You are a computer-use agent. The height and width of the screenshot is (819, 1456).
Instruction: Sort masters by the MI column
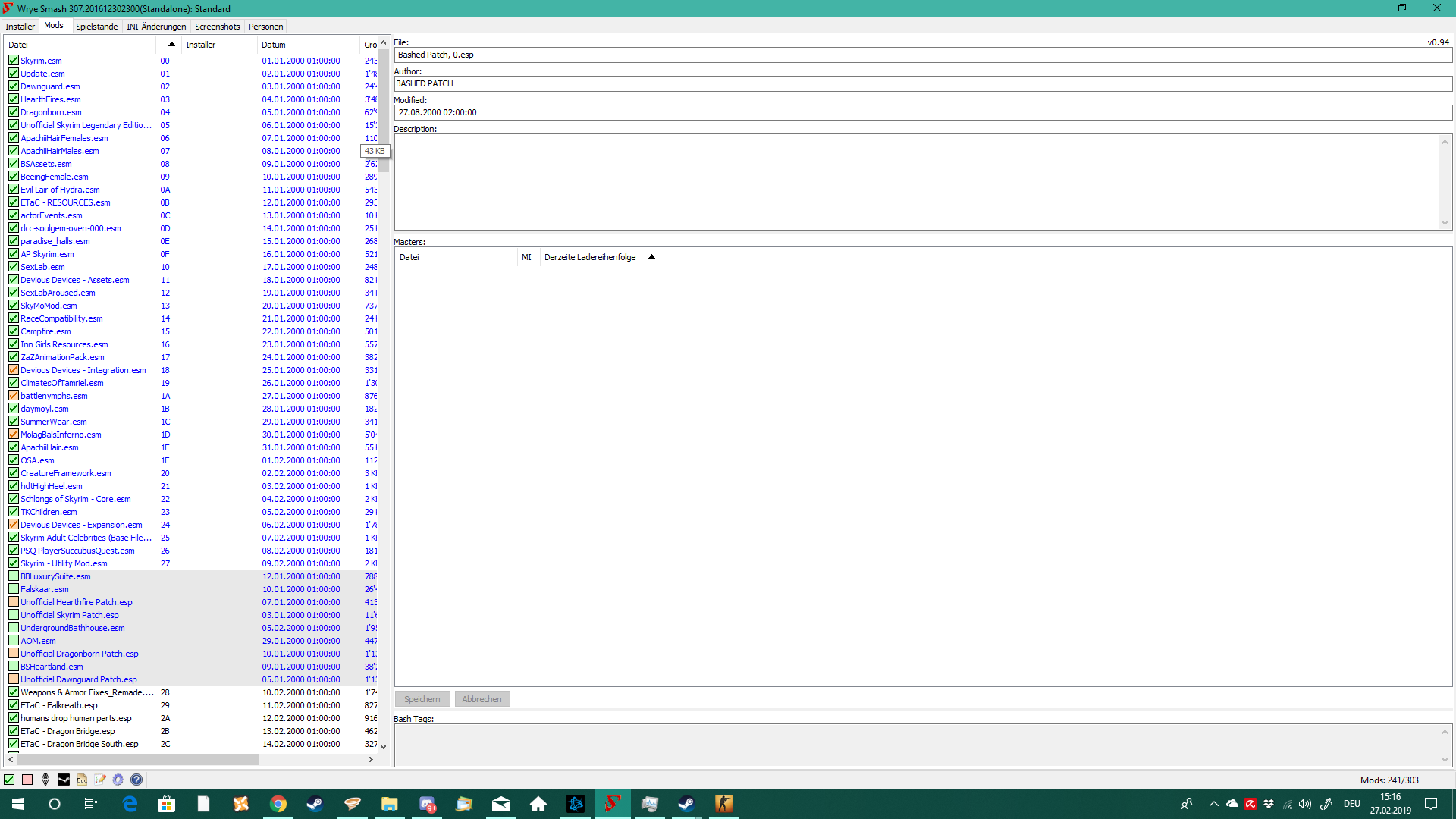click(x=527, y=257)
